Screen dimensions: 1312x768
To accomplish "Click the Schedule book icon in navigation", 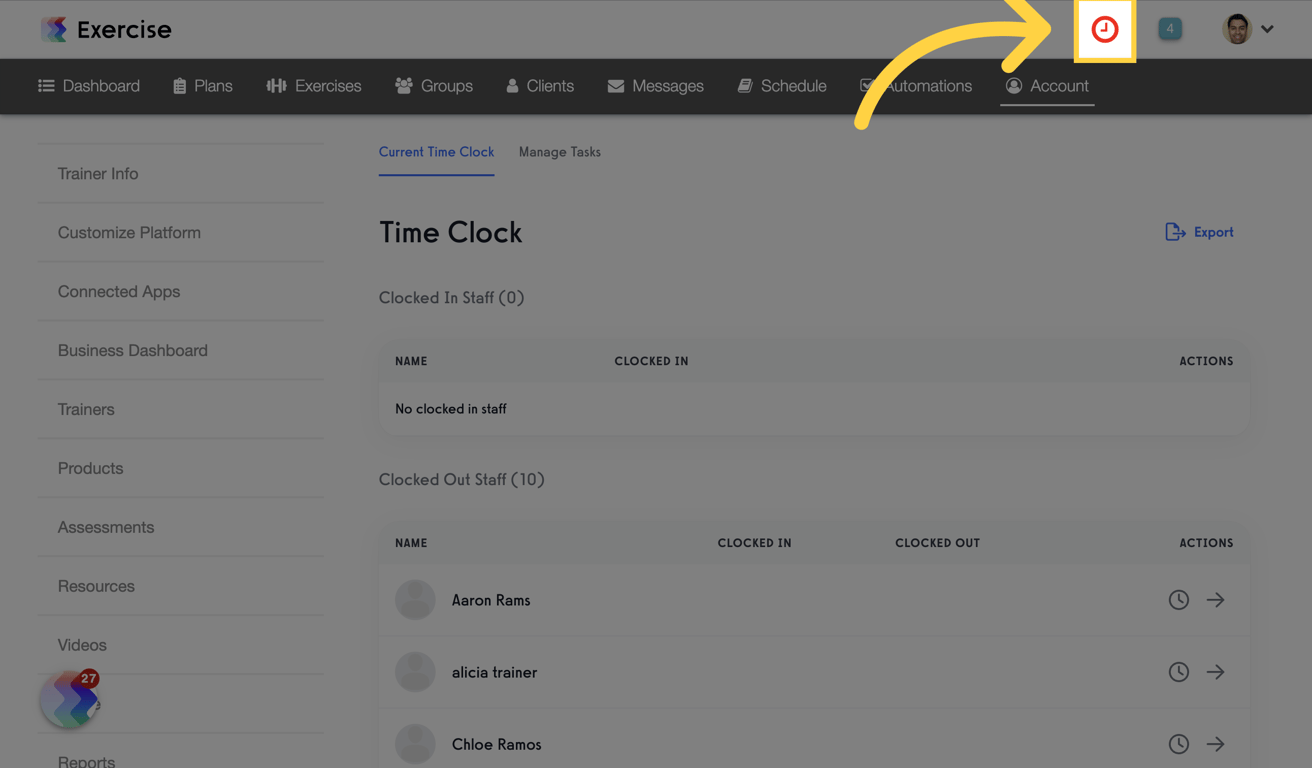I will pos(744,85).
